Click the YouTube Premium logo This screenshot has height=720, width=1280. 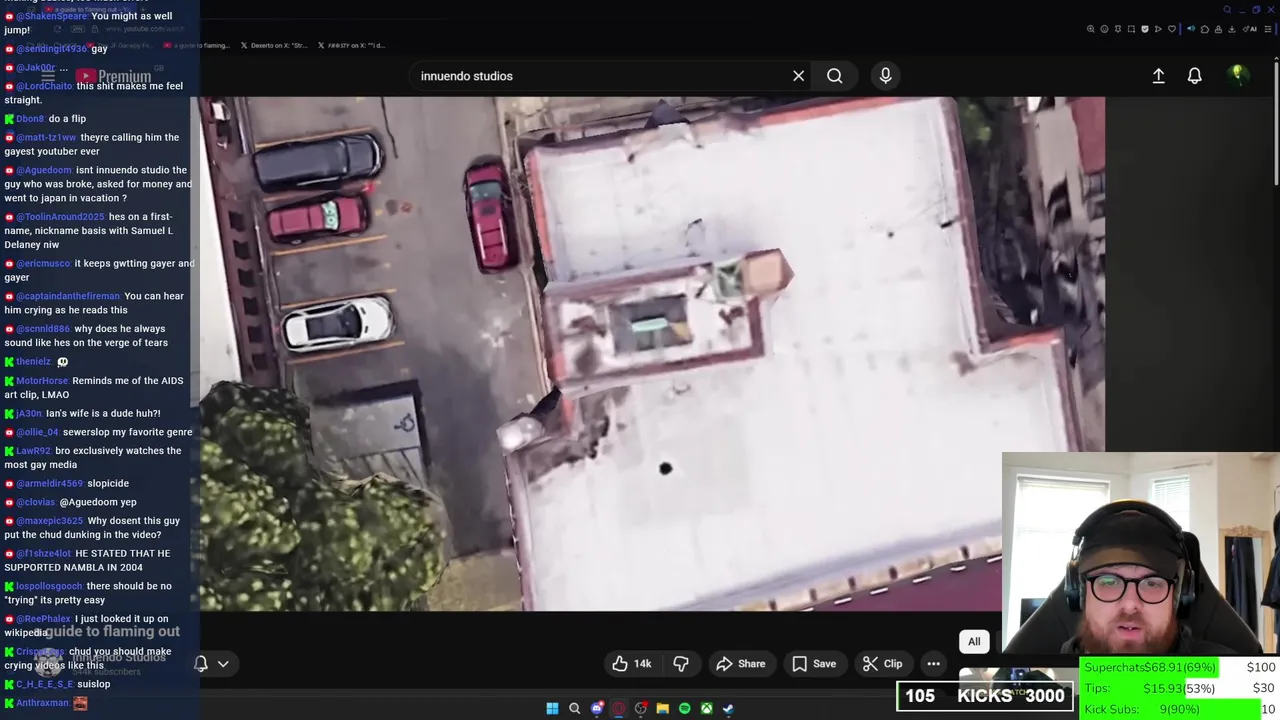113,76
